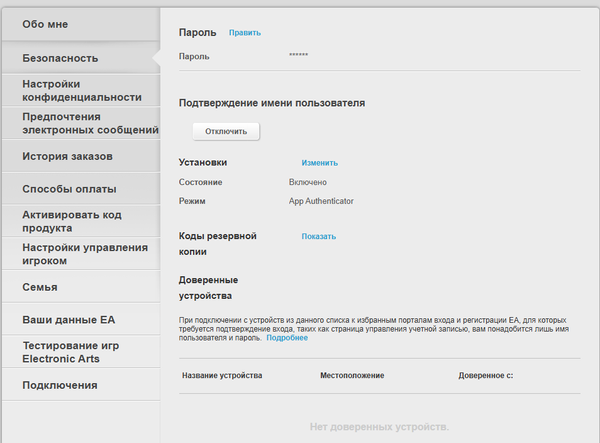This screenshot has width=600, height=443.
Task: Click Показать link for backup codes
Action: click(x=319, y=237)
